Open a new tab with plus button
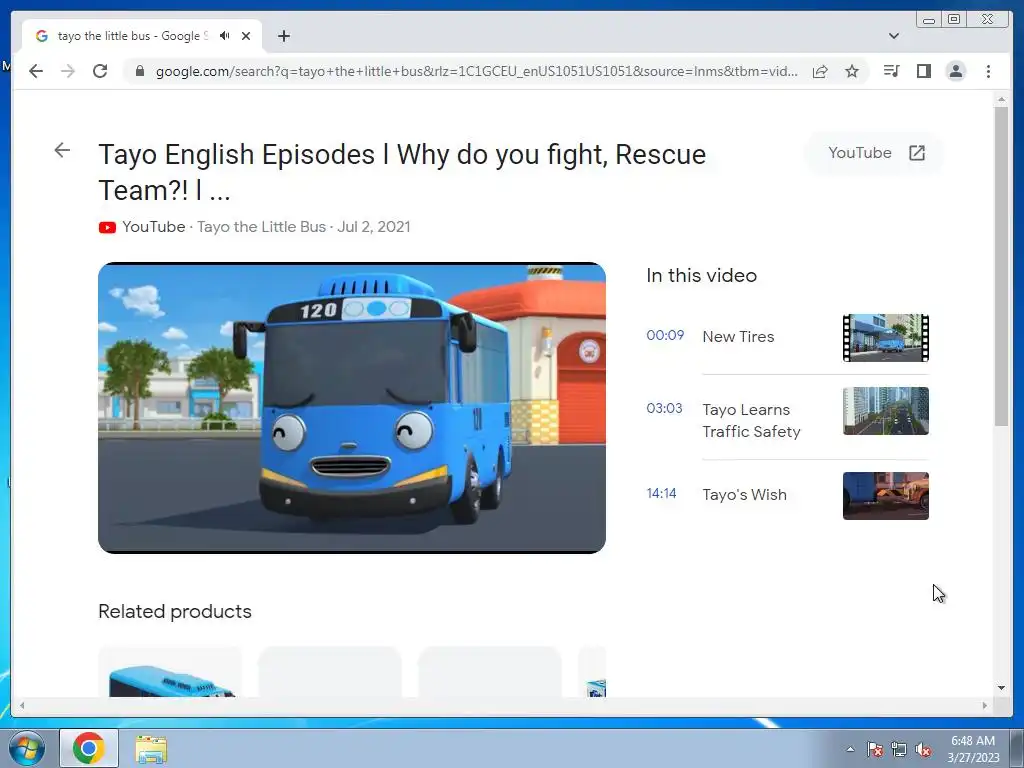 [283, 36]
